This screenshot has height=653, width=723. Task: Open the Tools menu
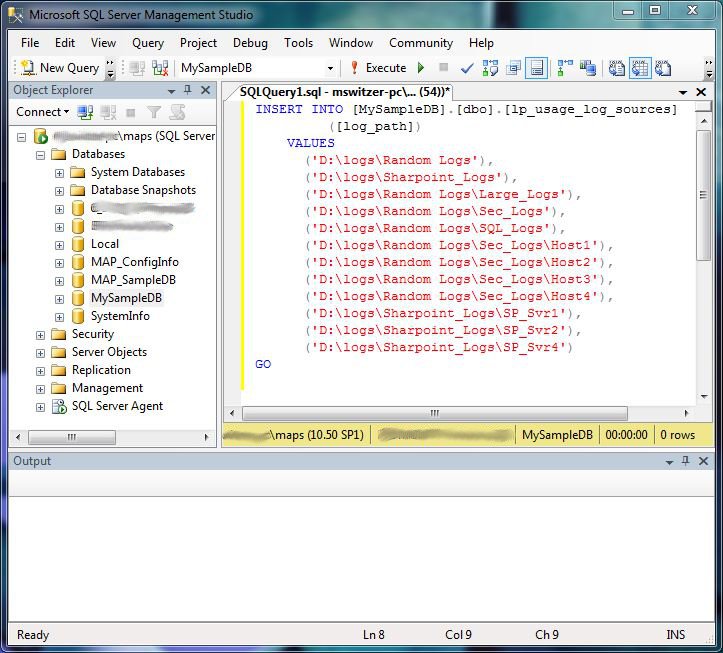298,43
